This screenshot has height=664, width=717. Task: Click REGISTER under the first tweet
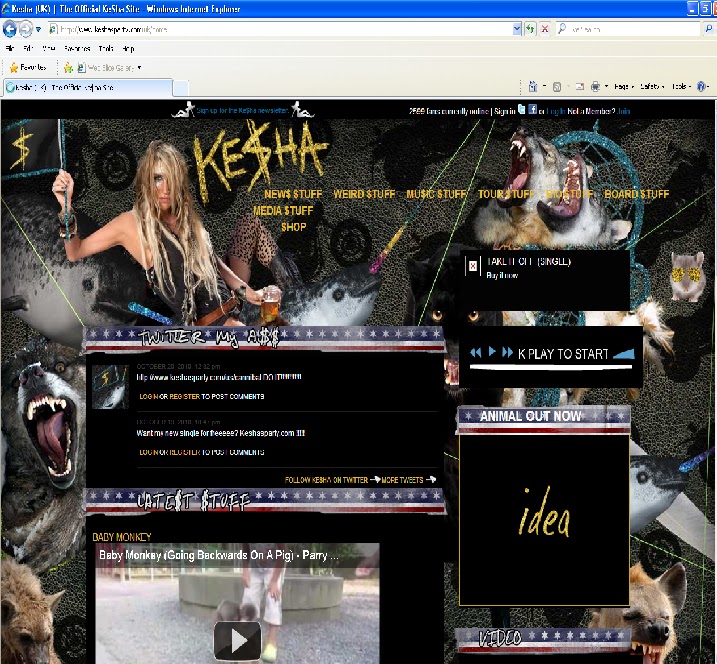tap(184, 396)
